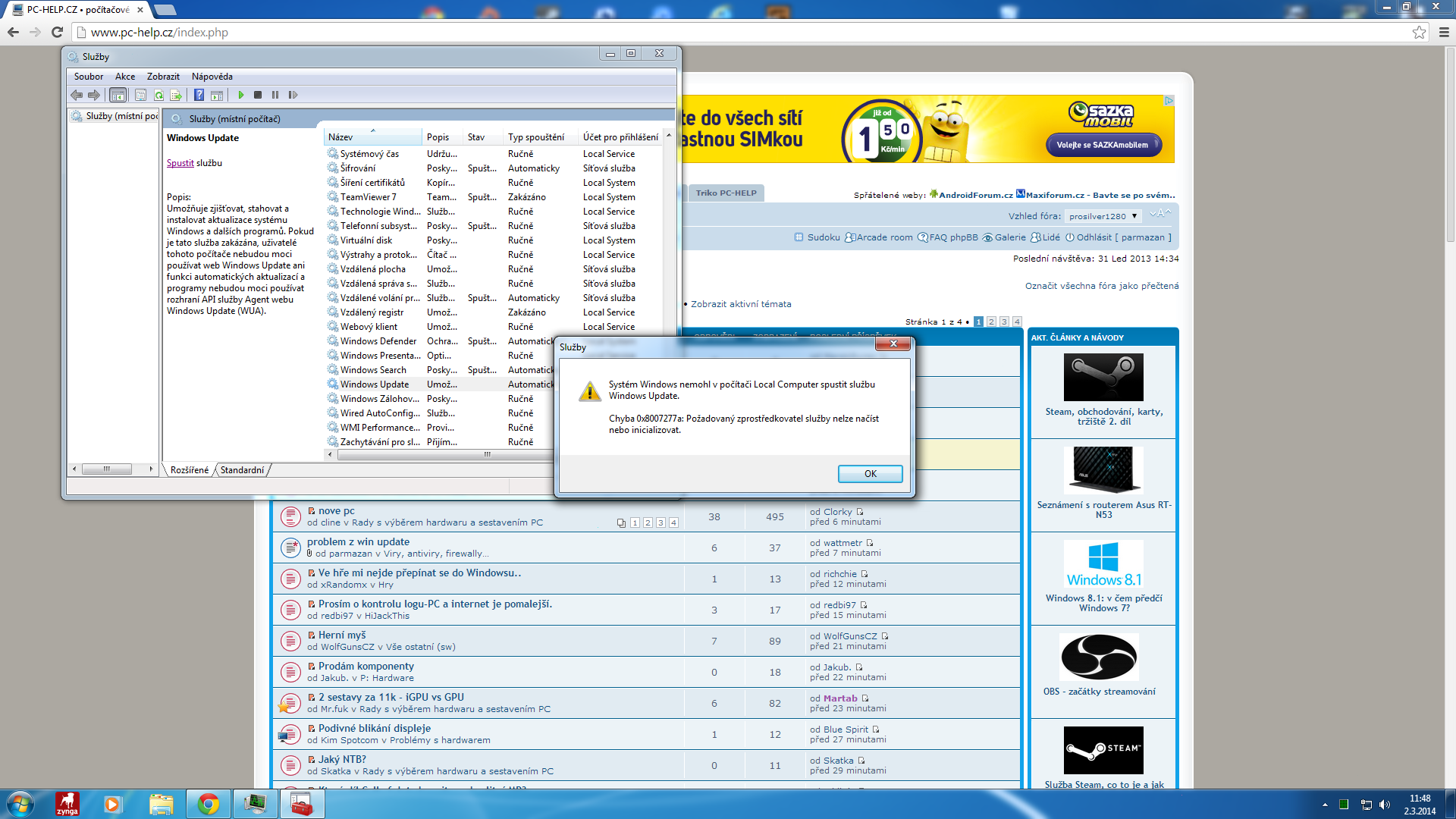Open Steam obchodování article thumbnail
This screenshot has width=1456, height=819.
[1103, 377]
